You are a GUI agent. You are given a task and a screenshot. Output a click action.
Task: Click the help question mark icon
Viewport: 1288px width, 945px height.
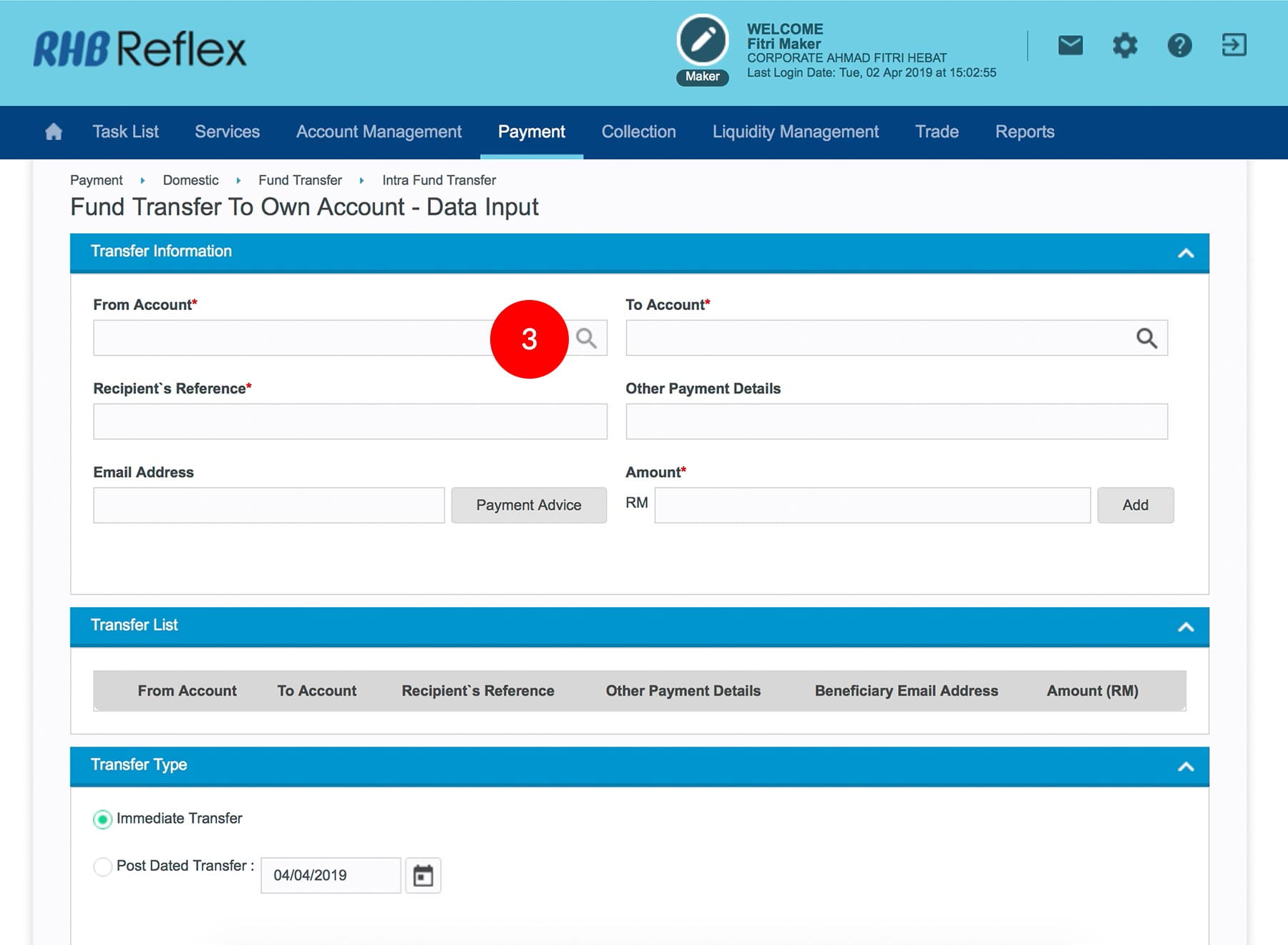pos(1179,46)
